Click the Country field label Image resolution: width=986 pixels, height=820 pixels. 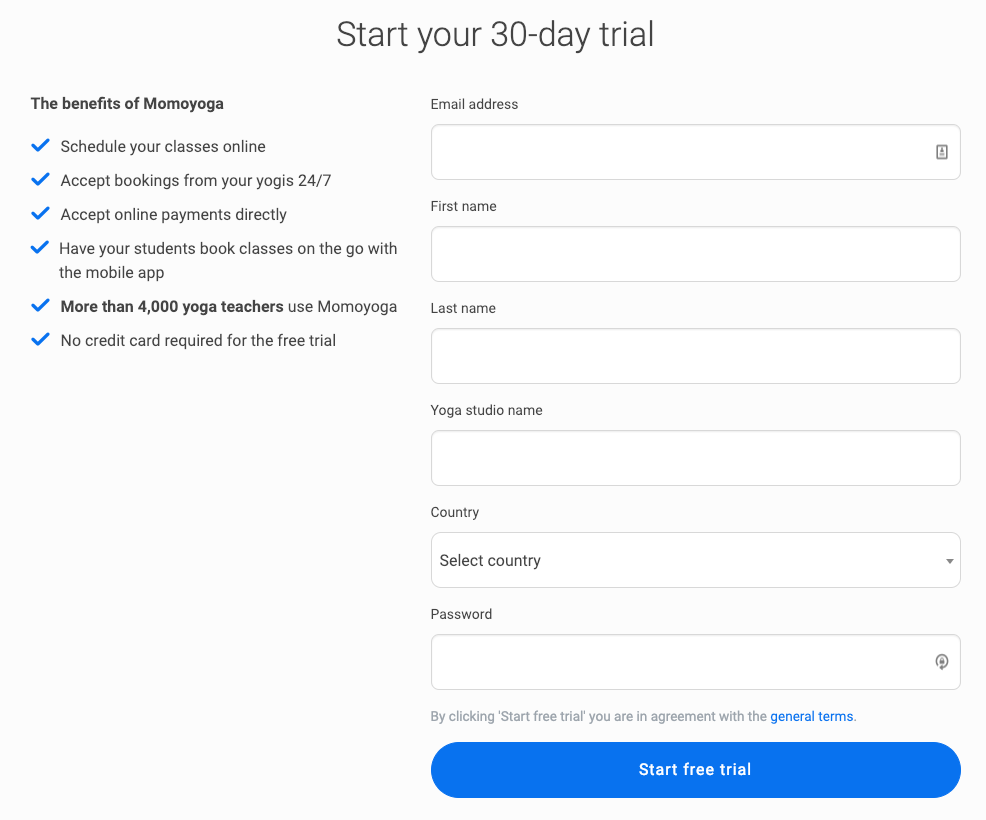pyautogui.click(x=455, y=512)
